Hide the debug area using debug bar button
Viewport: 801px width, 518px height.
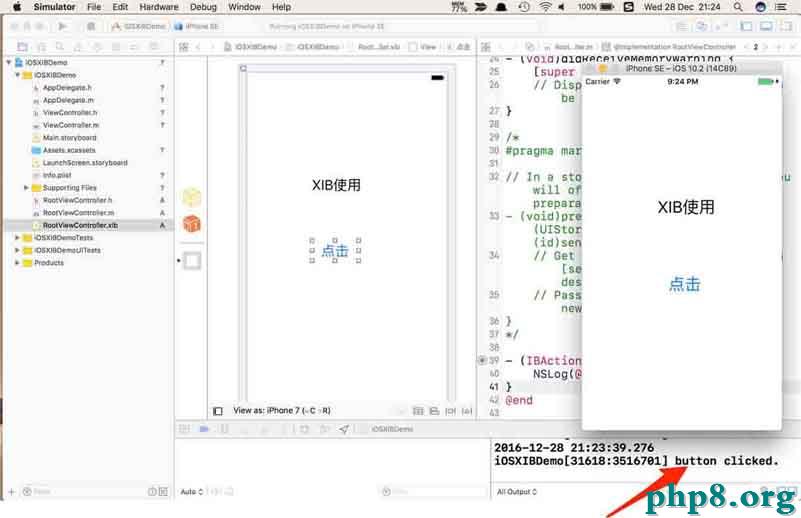click(185, 429)
